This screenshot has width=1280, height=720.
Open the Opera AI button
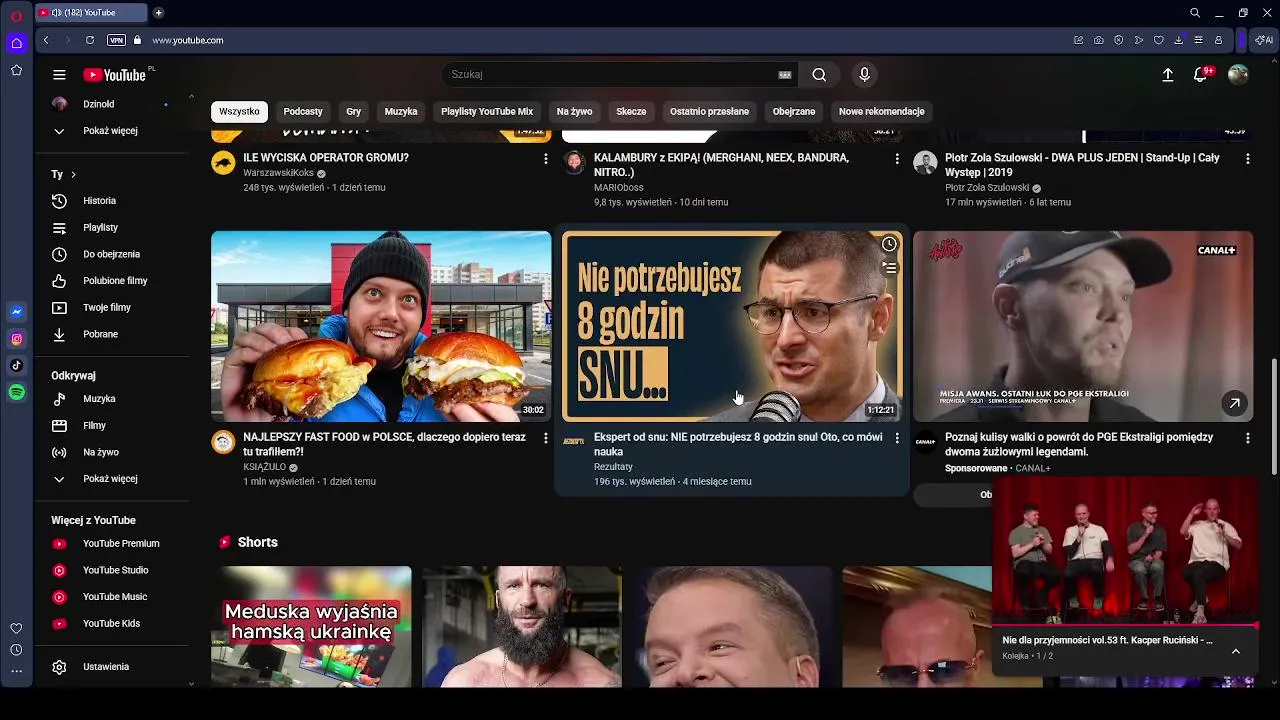1264,40
